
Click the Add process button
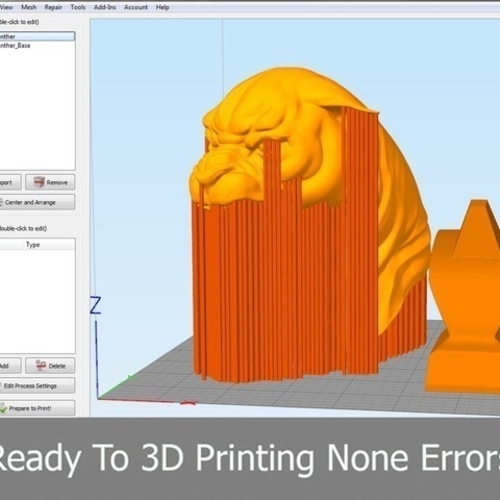[11, 366]
